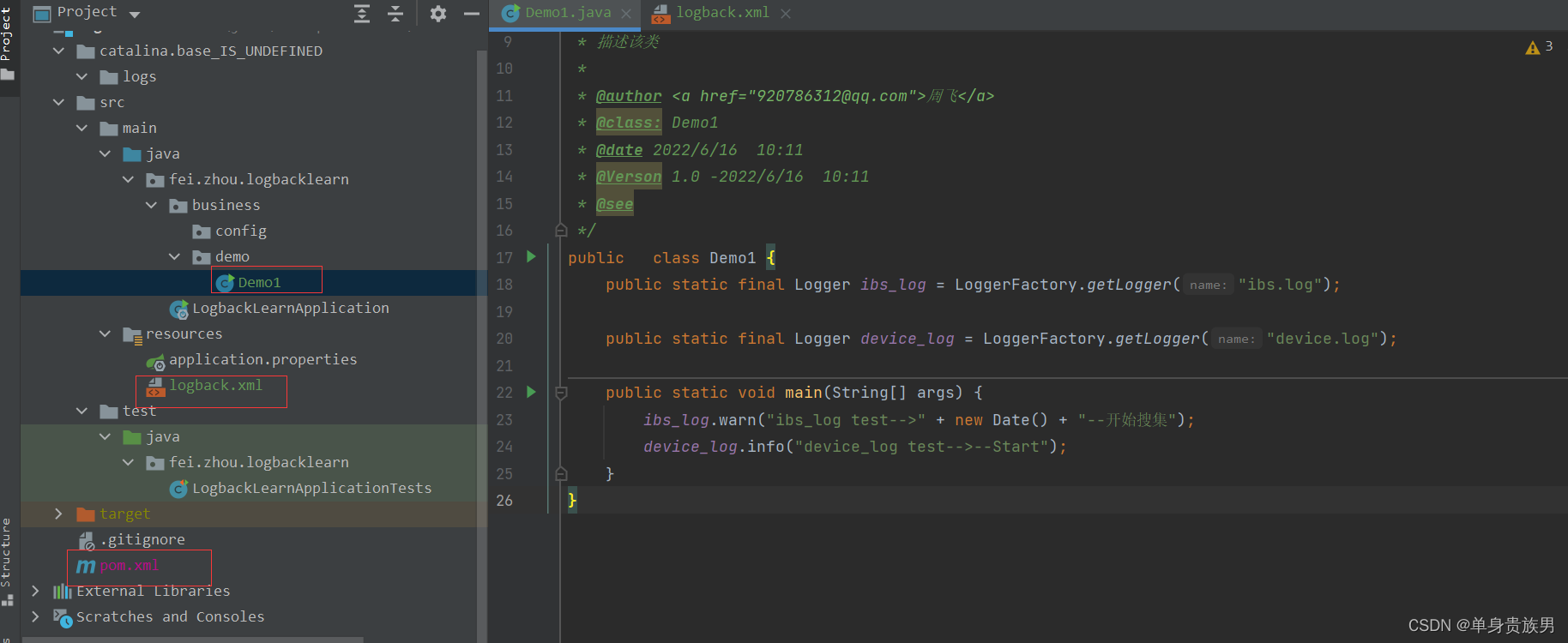Screen dimensions: 1568x643
Task: Select the Demo1 class file in tree
Action: tap(259, 283)
